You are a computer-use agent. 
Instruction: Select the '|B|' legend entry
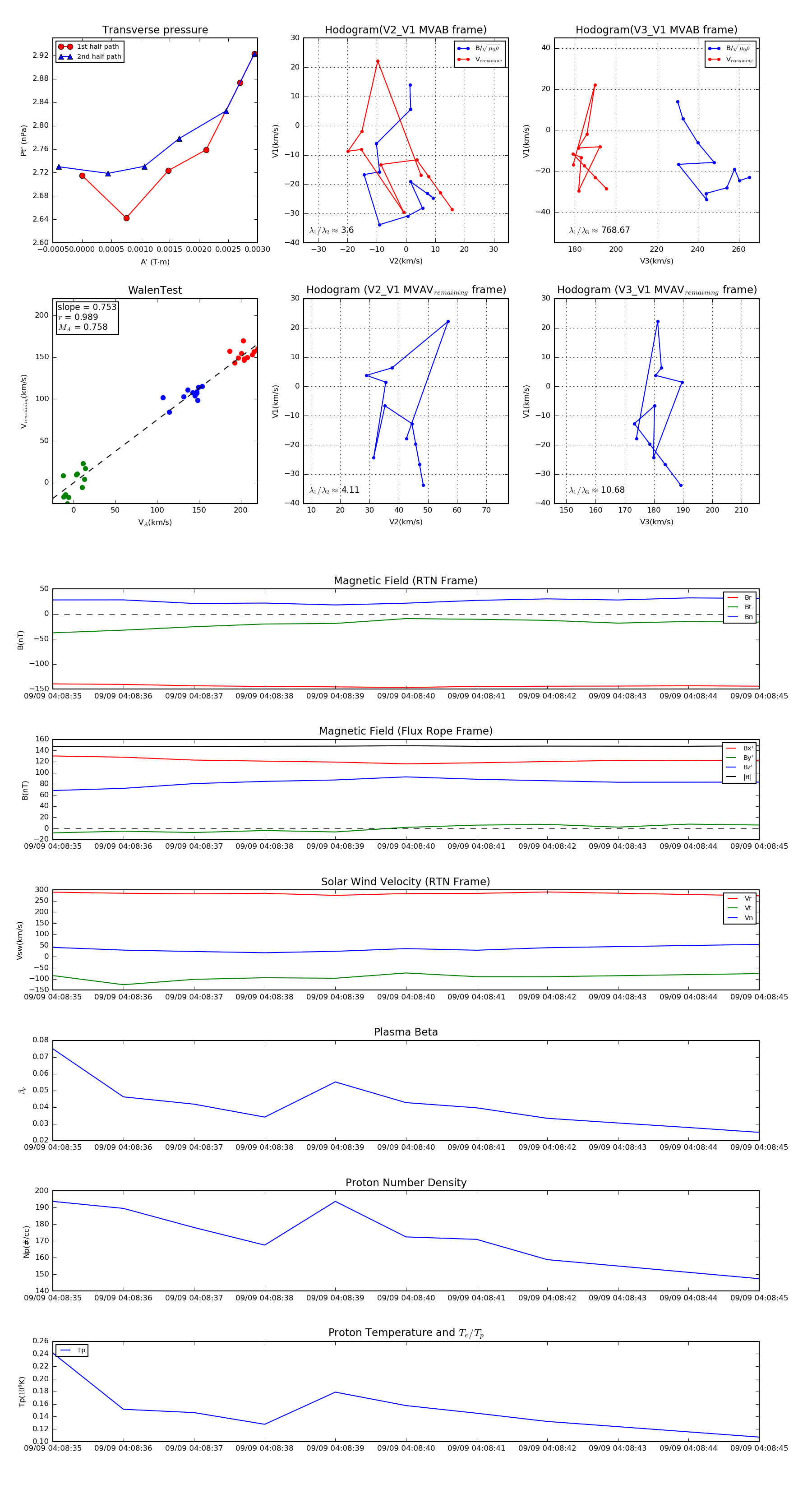coord(739,777)
